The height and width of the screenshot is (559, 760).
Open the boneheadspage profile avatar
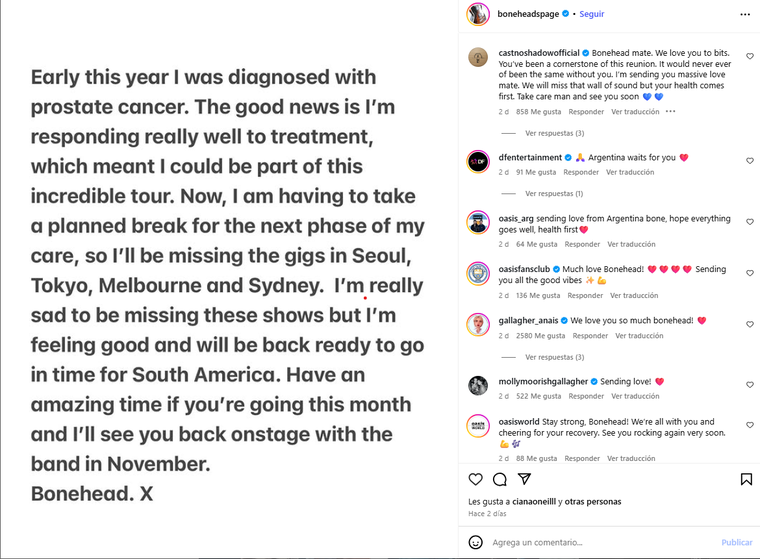[x=478, y=14]
